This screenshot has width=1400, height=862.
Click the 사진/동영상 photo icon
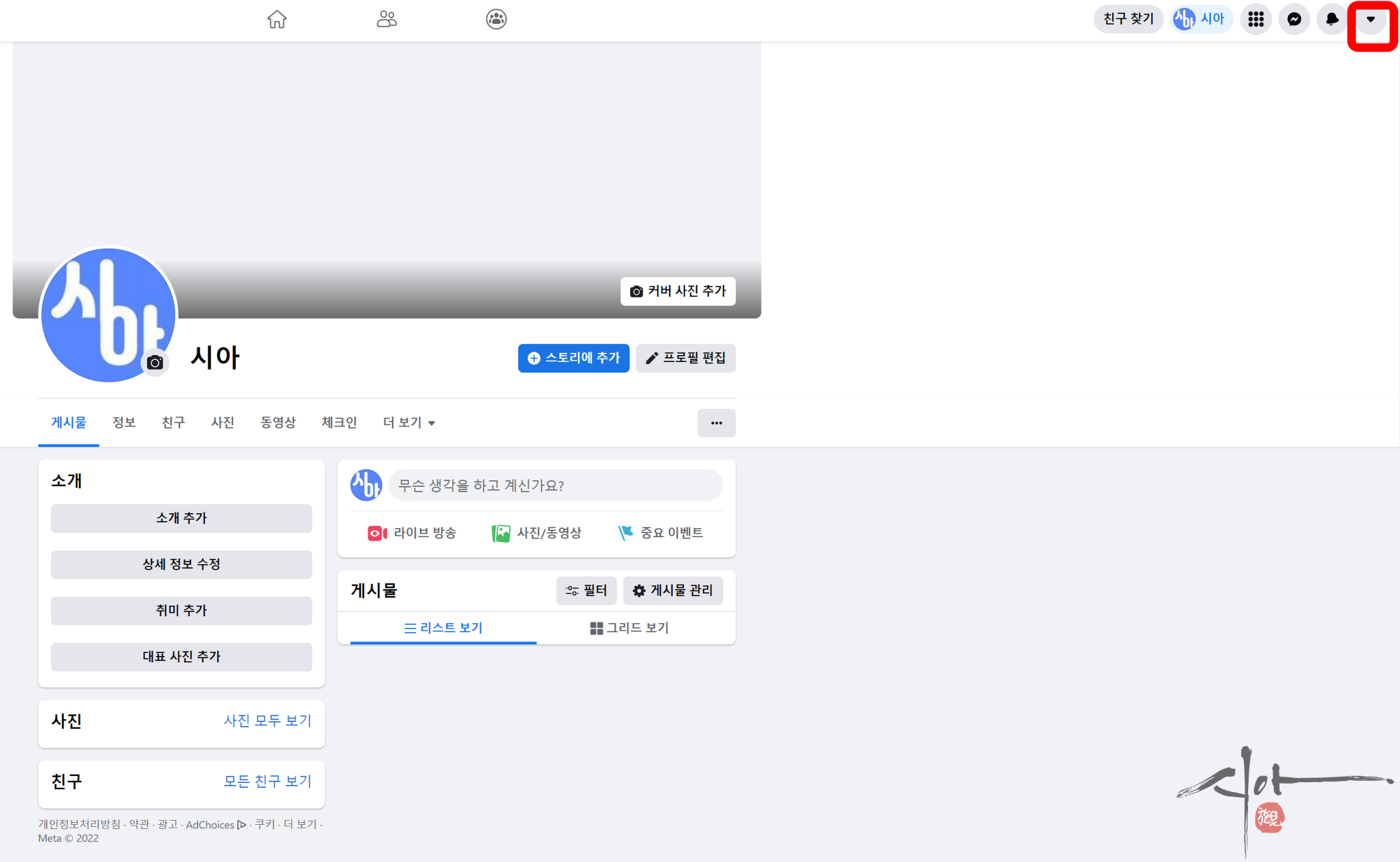click(x=500, y=534)
